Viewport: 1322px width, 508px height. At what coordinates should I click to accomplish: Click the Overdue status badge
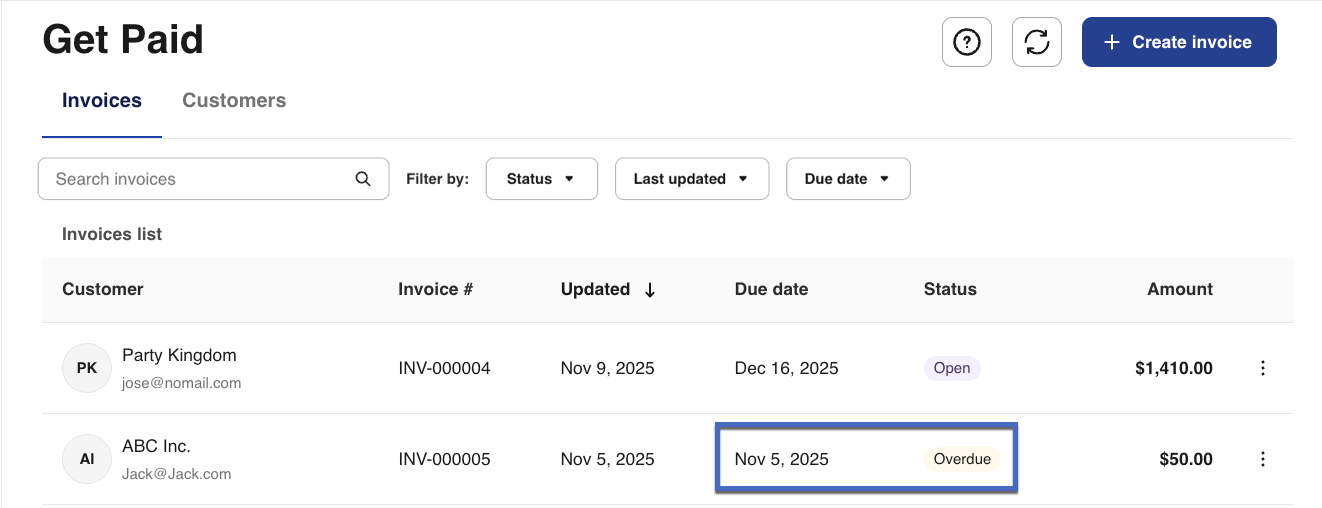coord(961,459)
